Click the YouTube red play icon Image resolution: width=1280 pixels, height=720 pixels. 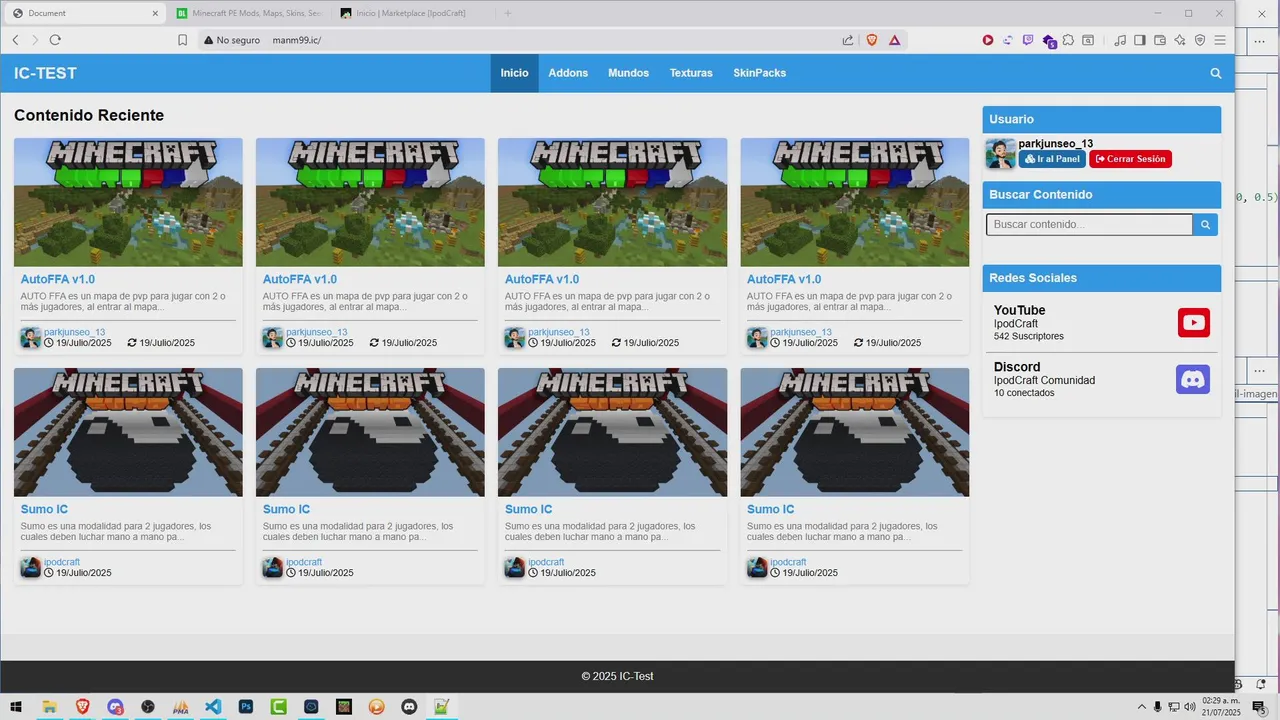tap(1194, 322)
